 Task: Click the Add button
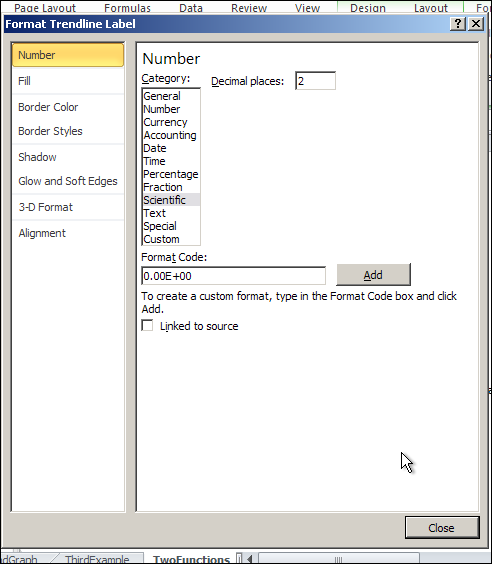pos(373,275)
